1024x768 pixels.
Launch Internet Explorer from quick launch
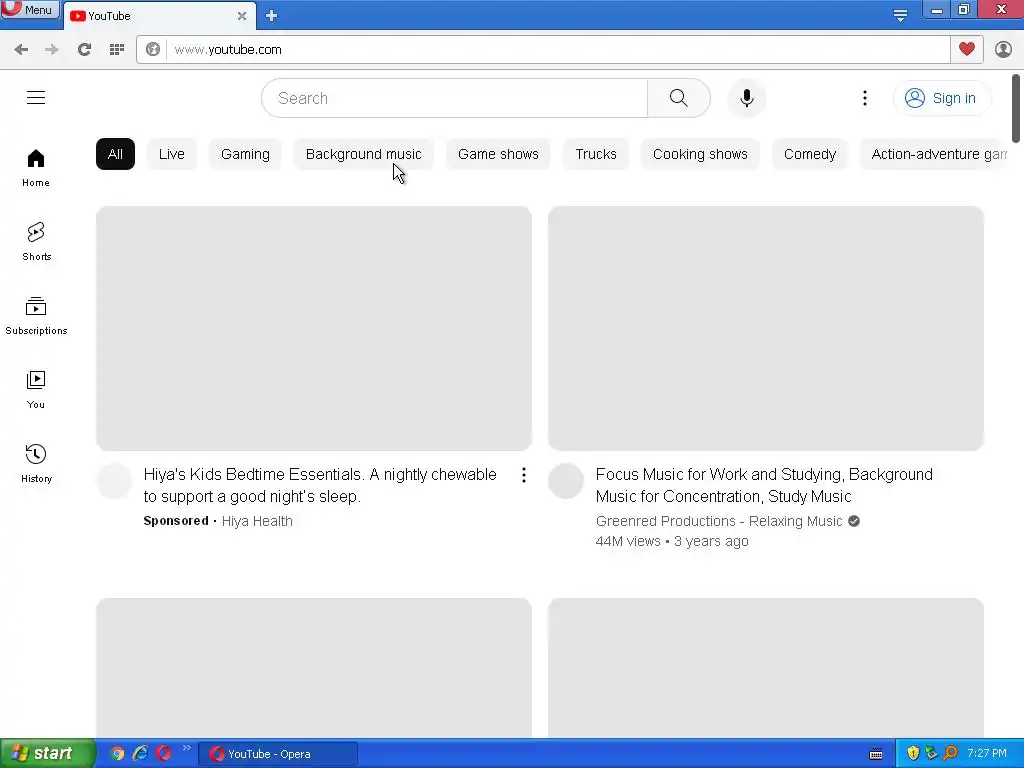pos(140,754)
